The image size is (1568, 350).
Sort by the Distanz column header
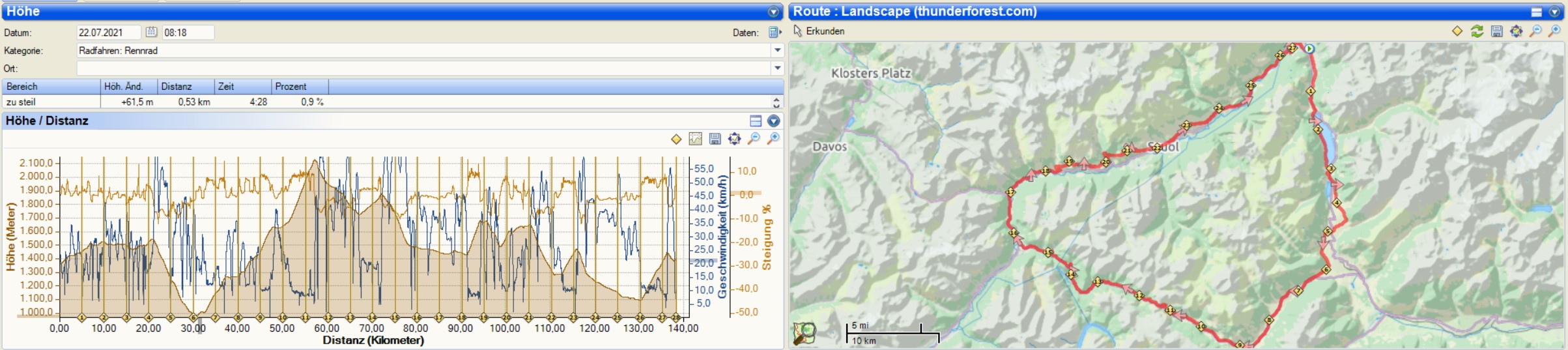pyautogui.click(x=186, y=86)
